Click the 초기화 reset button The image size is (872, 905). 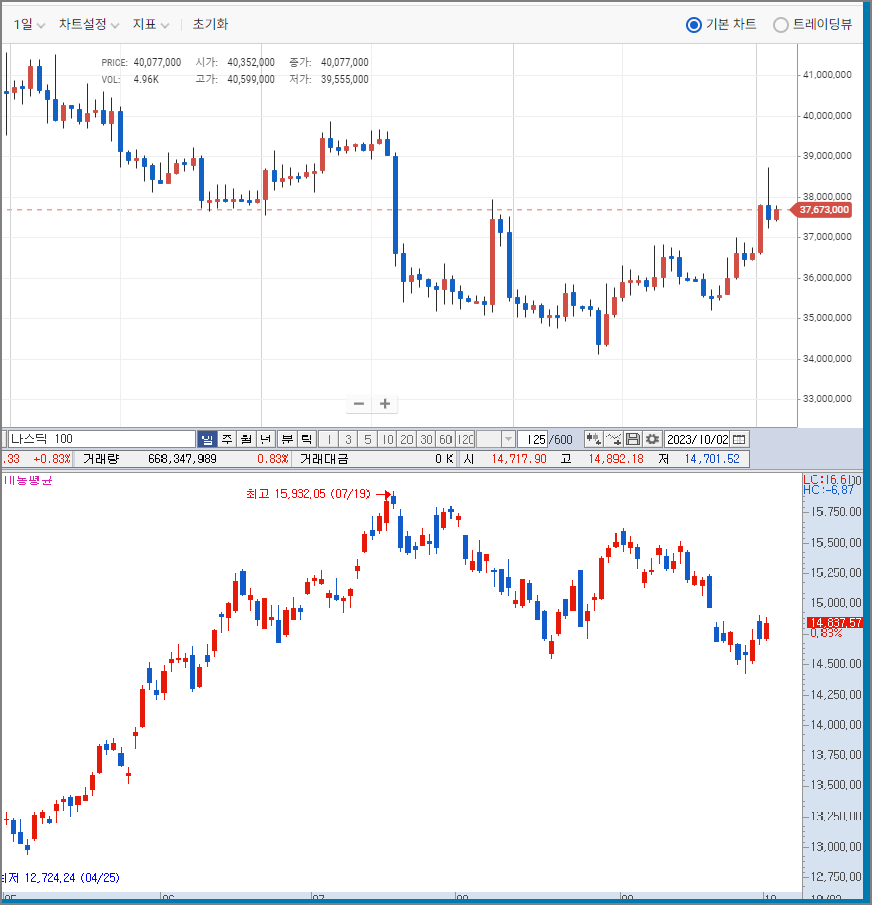pos(210,24)
